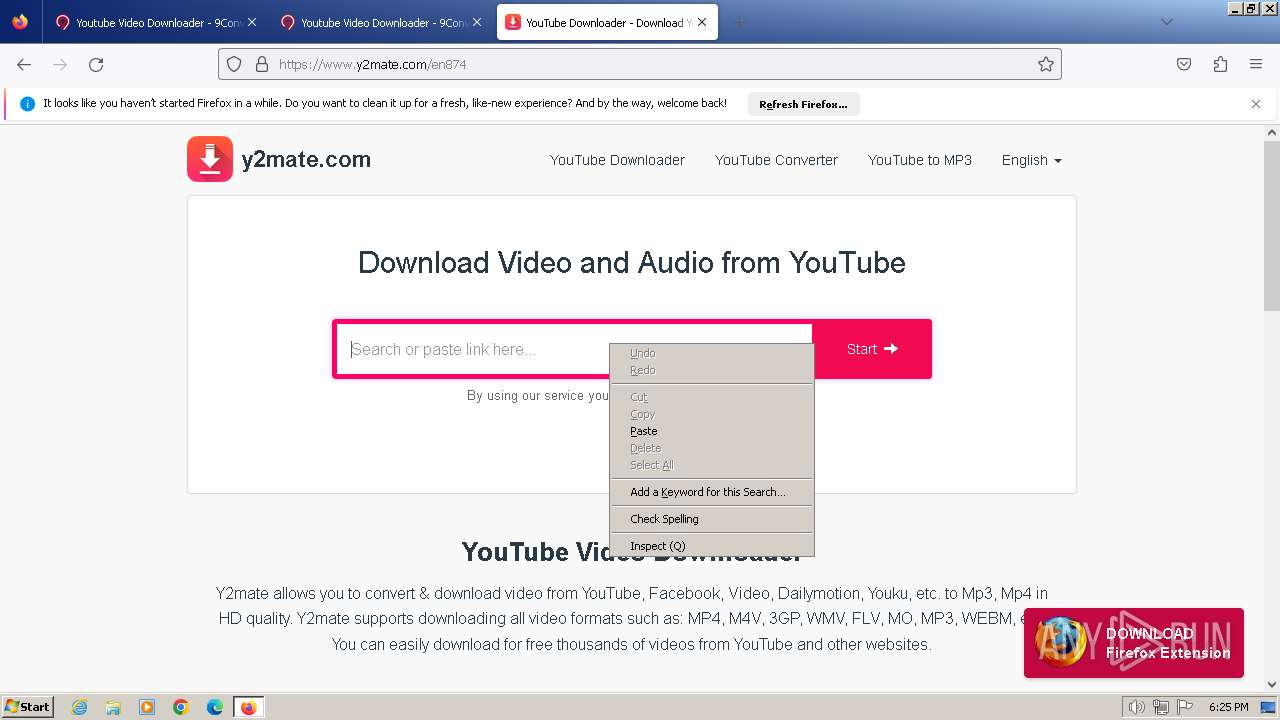This screenshot has width=1280, height=720.
Task: Click the Action Center flag tray icon
Action: coord(1183,707)
